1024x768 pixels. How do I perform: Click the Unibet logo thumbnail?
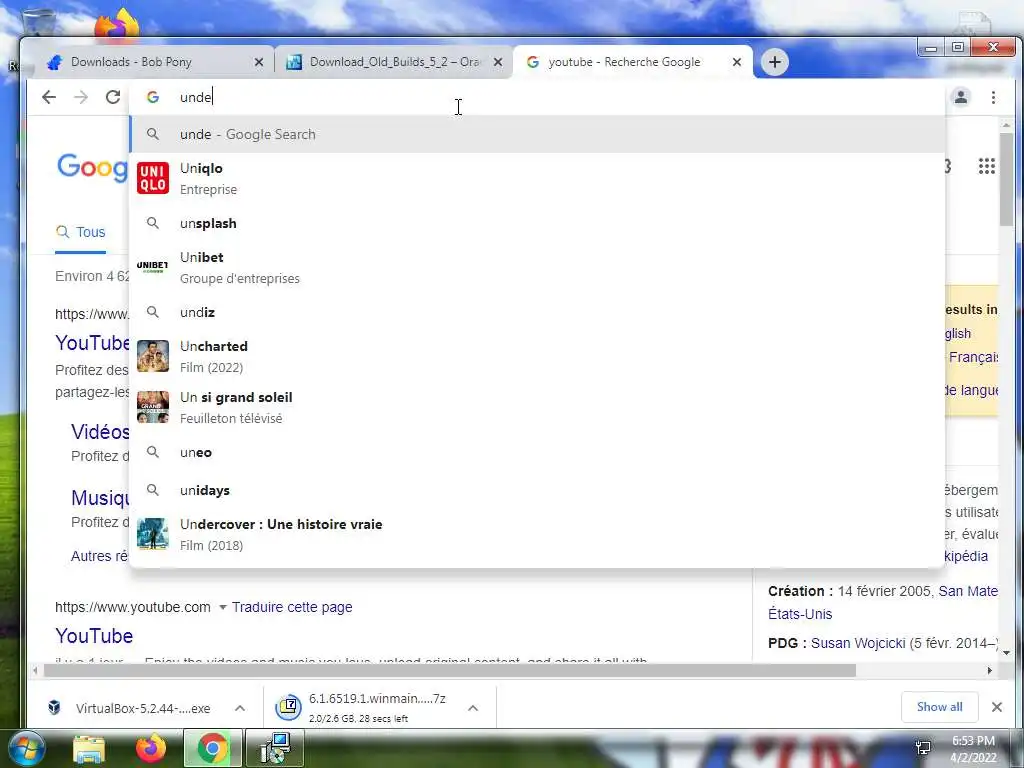click(153, 267)
